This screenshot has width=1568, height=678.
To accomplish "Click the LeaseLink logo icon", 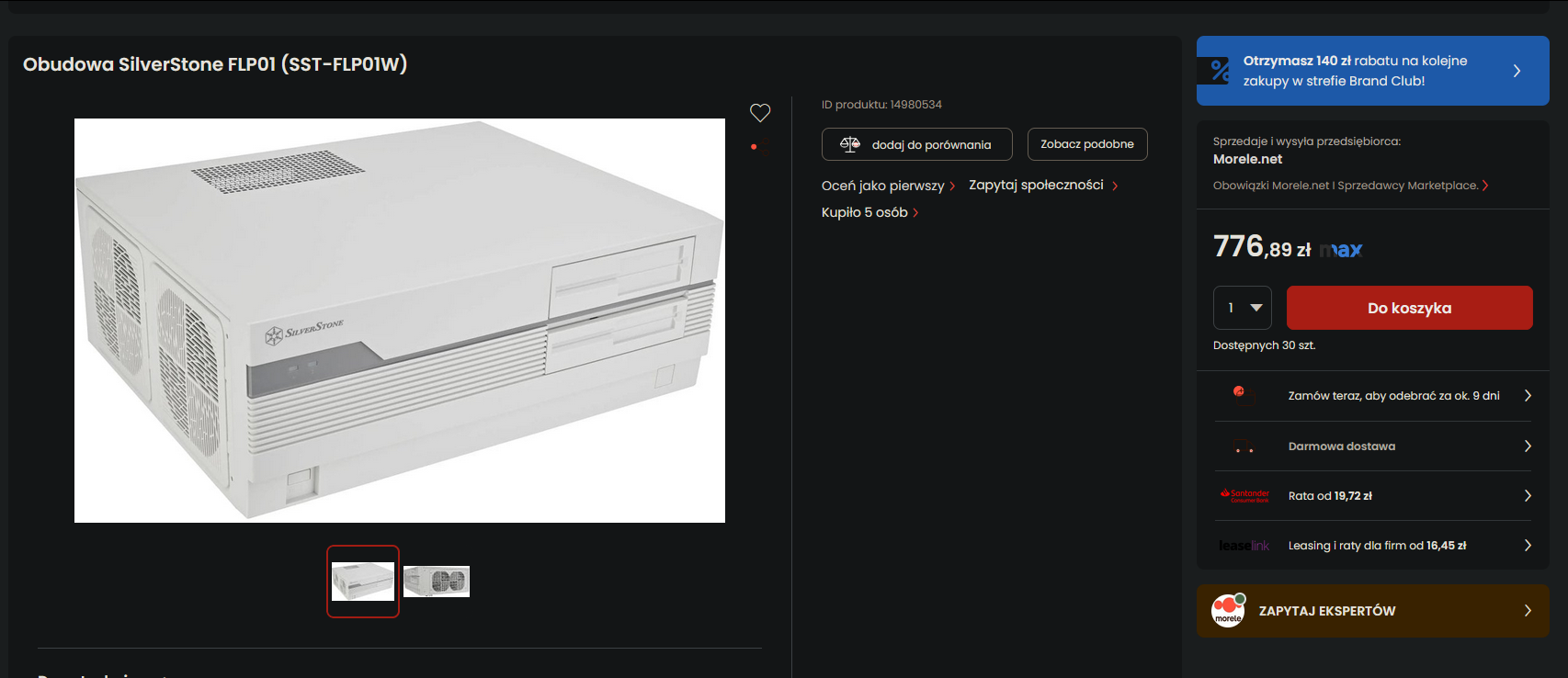I will (1244, 546).
